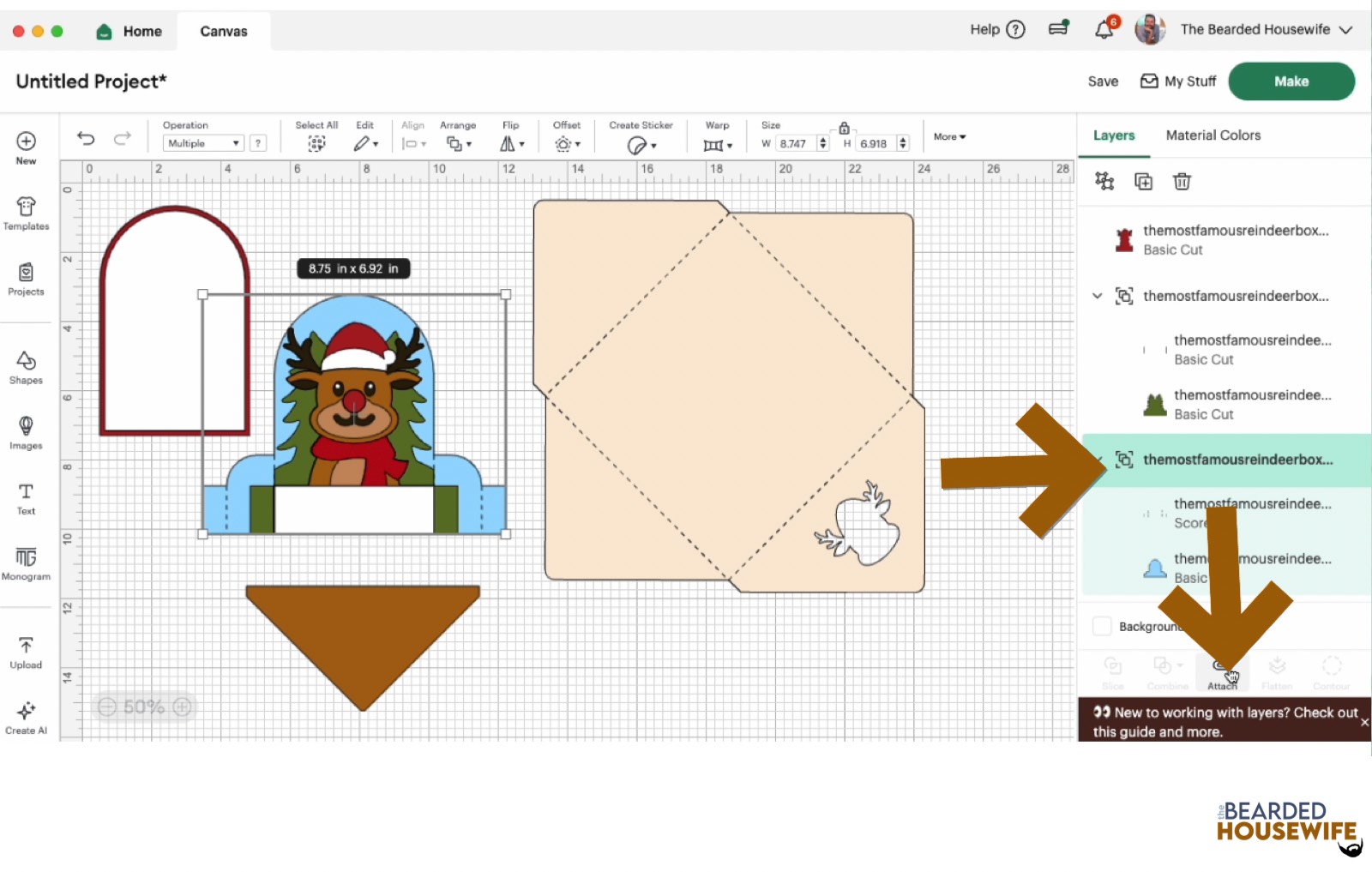Select the Text tool

26,498
